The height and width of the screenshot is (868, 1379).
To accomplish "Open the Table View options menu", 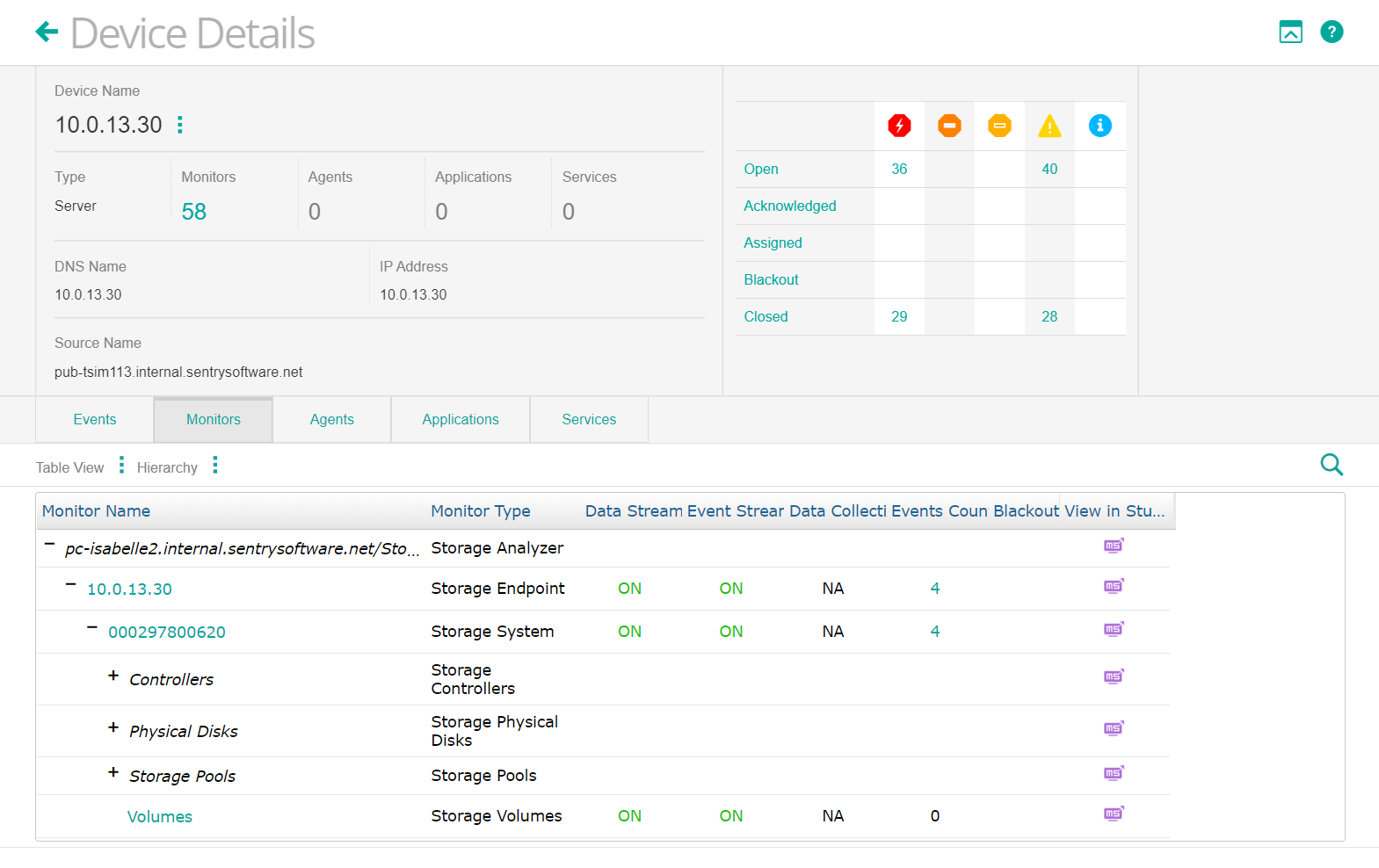I will pyautogui.click(x=121, y=466).
